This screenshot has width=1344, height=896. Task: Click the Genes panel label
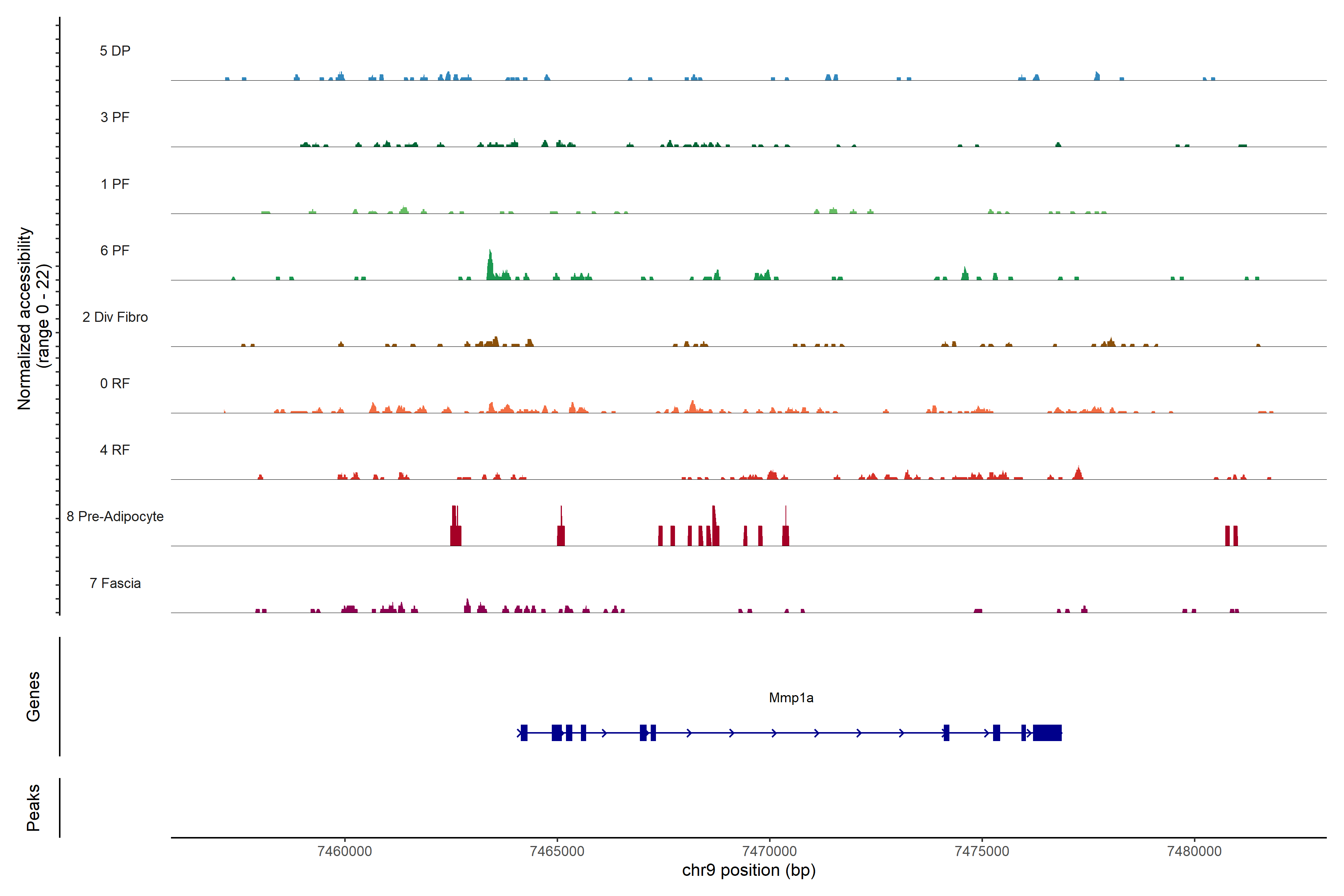click(33, 696)
